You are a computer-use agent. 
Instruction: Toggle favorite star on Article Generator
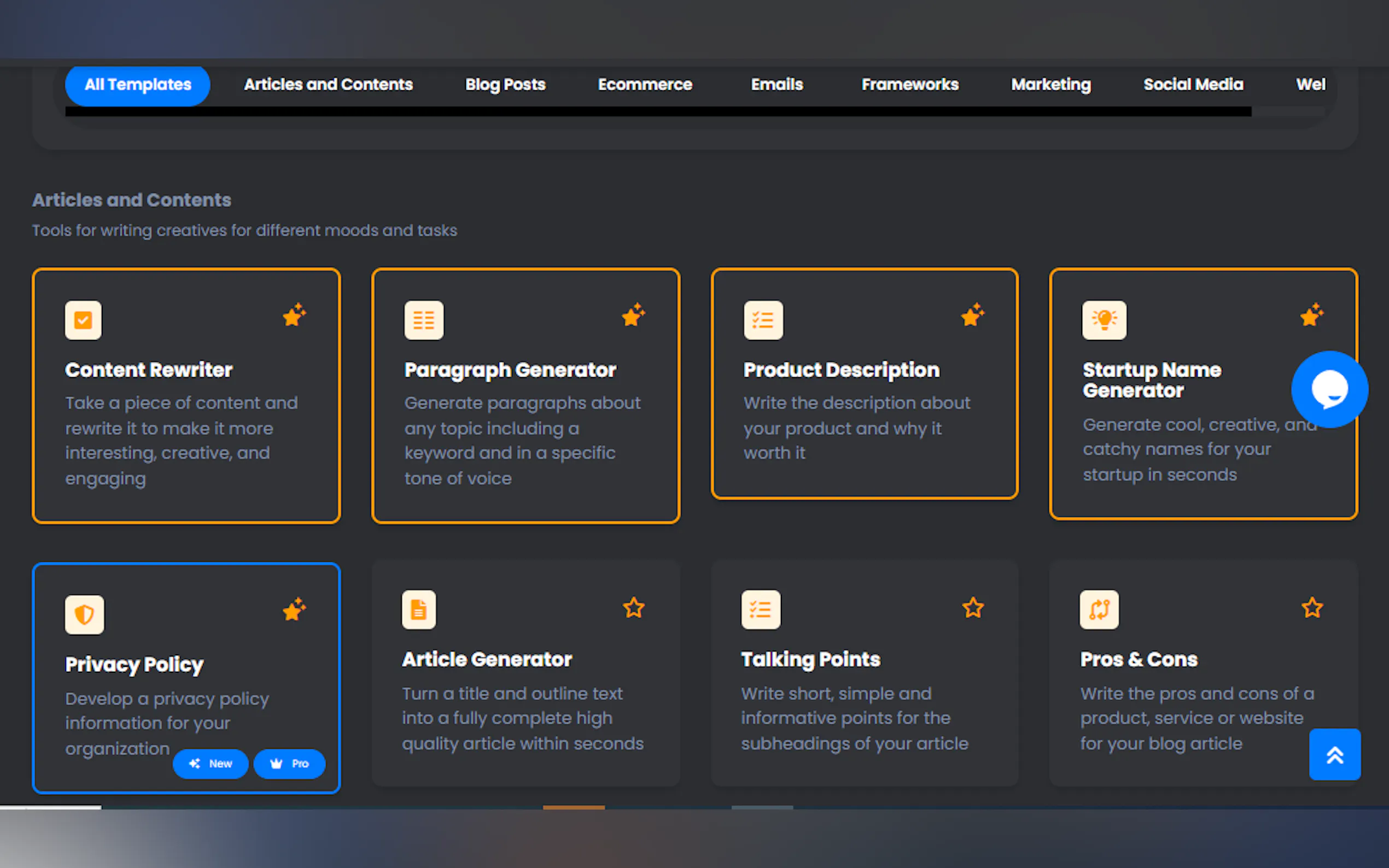coord(633,607)
